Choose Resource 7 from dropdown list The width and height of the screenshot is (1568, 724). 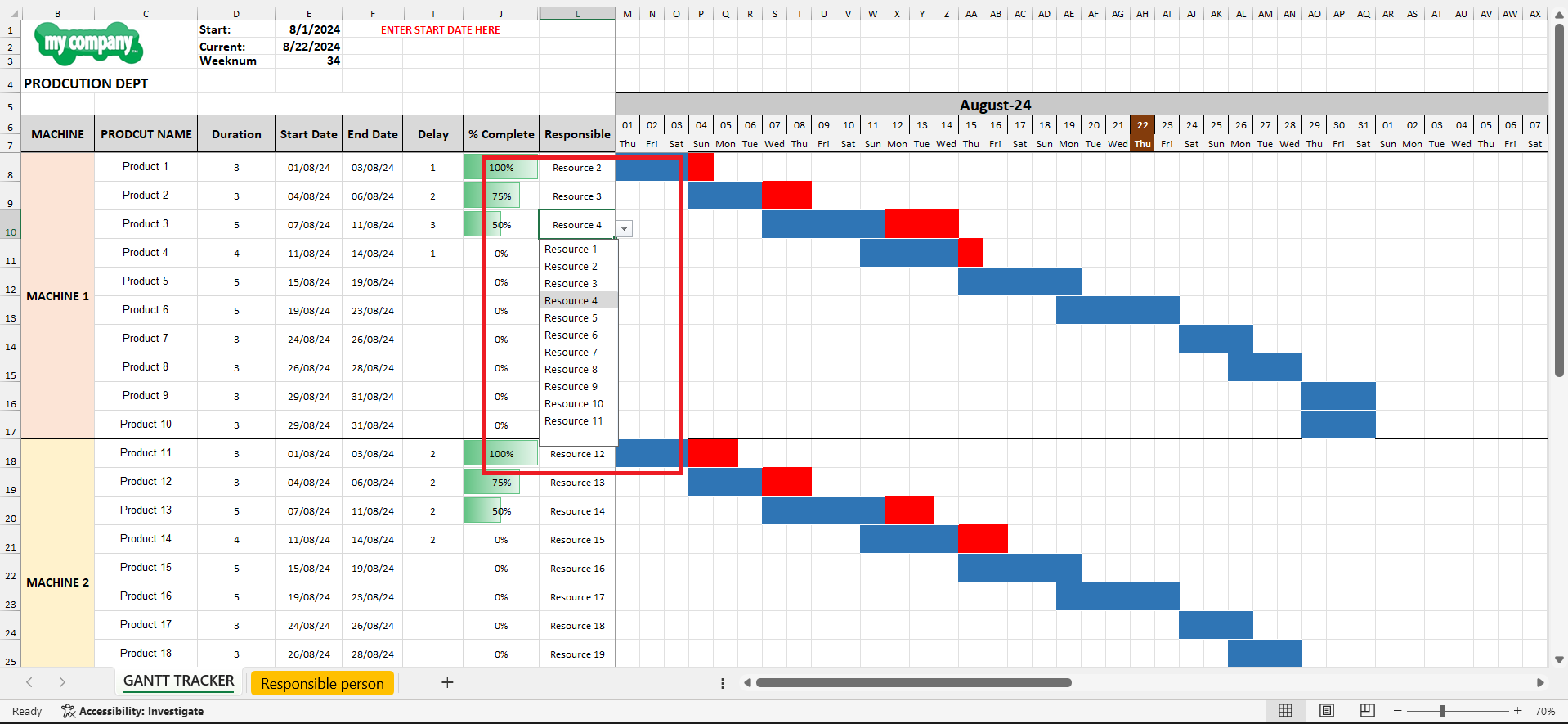coord(571,353)
